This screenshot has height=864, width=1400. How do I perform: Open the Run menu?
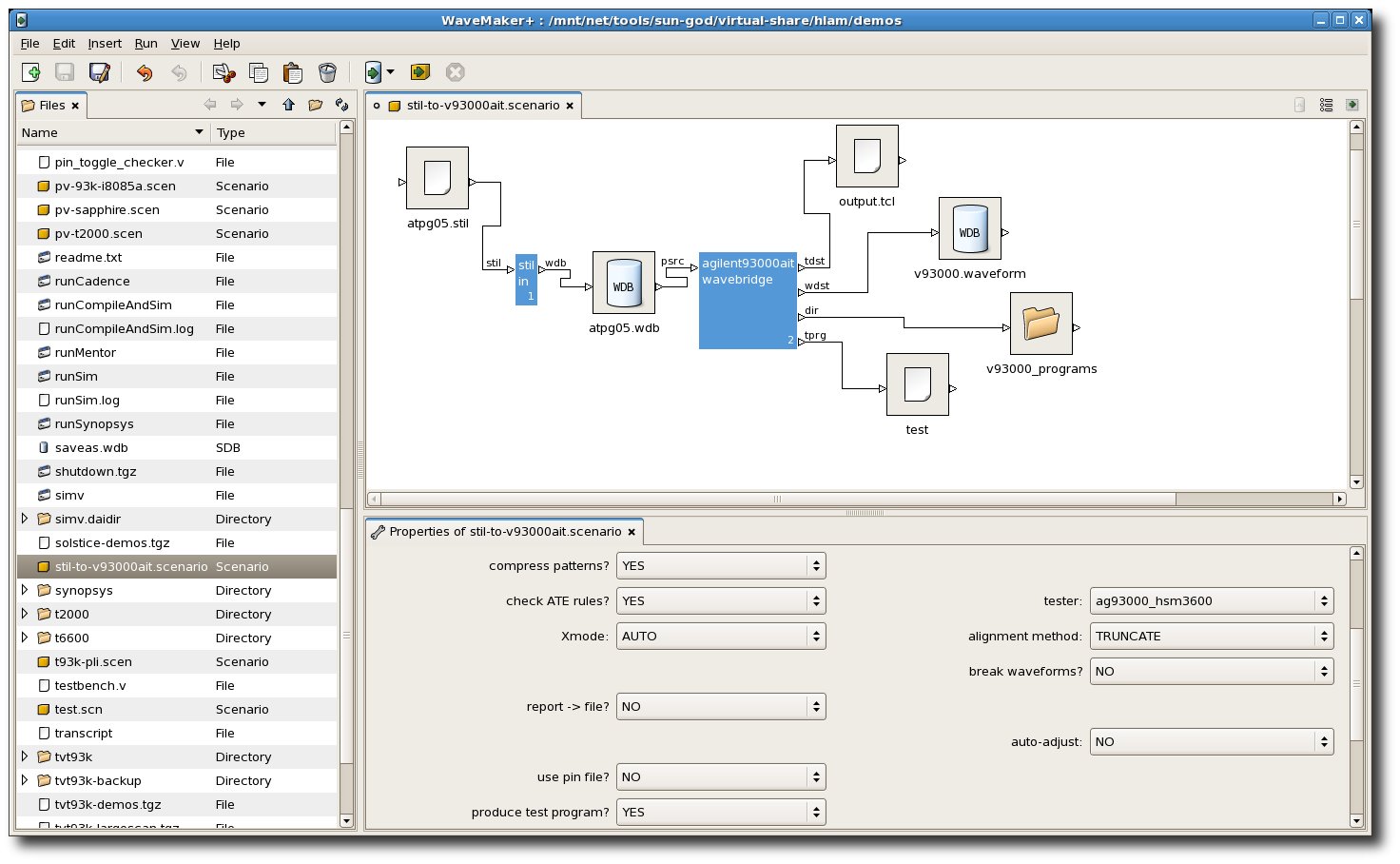coord(146,43)
